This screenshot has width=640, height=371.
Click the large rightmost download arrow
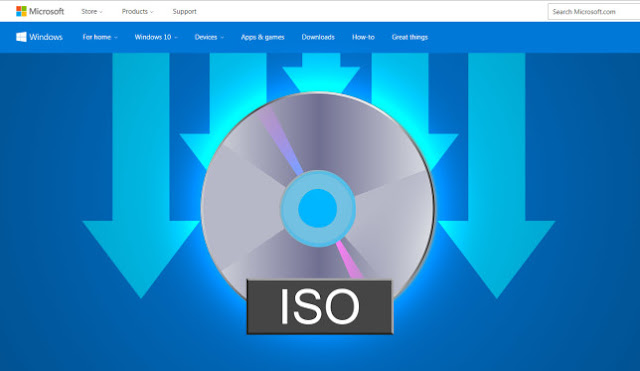(x=496, y=176)
